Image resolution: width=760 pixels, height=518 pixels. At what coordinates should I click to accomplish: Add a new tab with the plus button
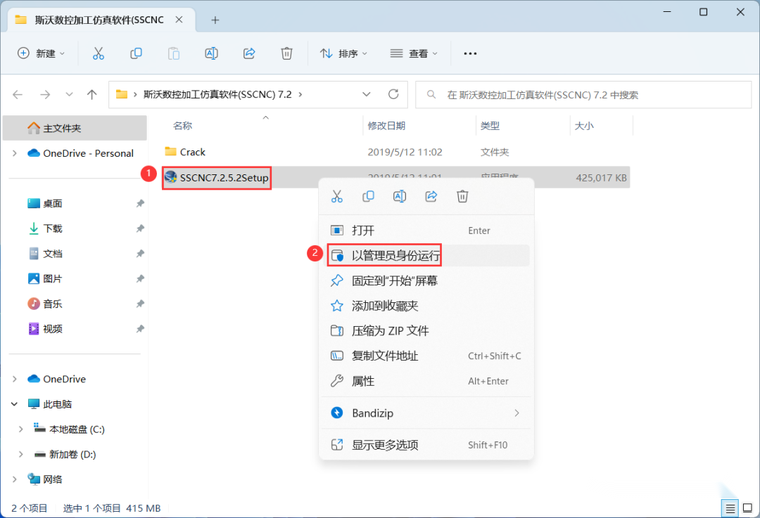pyautogui.click(x=215, y=20)
